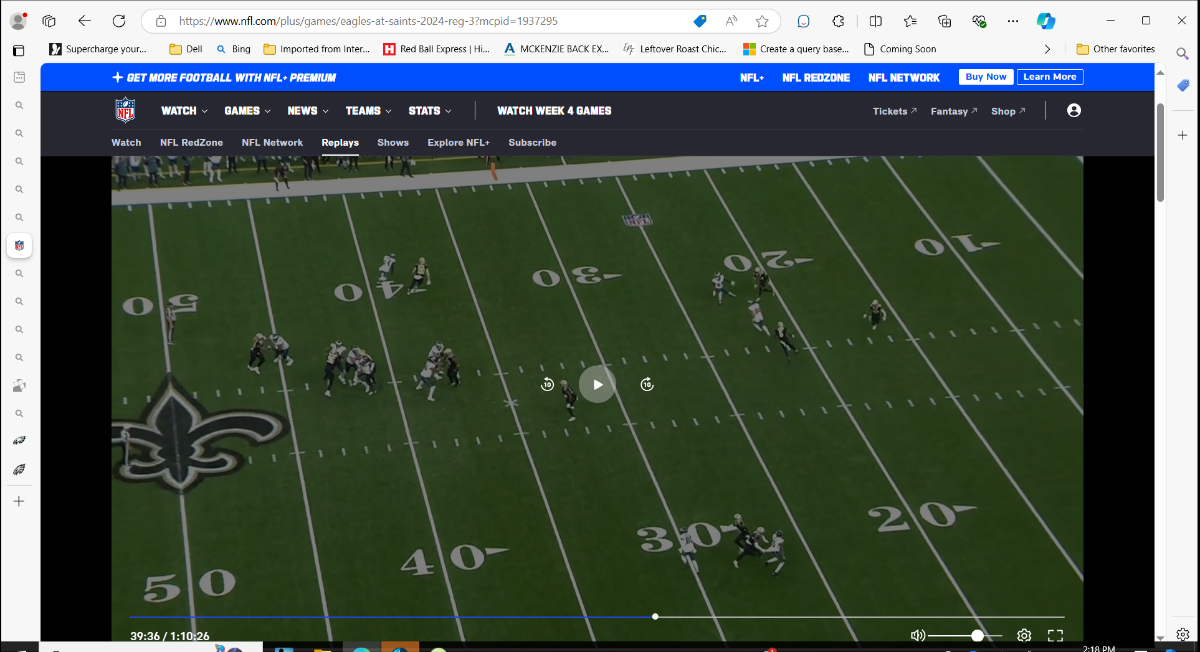The image size is (1200, 652).
Task: Refresh the browser page
Action: pyautogui.click(x=119, y=21)
